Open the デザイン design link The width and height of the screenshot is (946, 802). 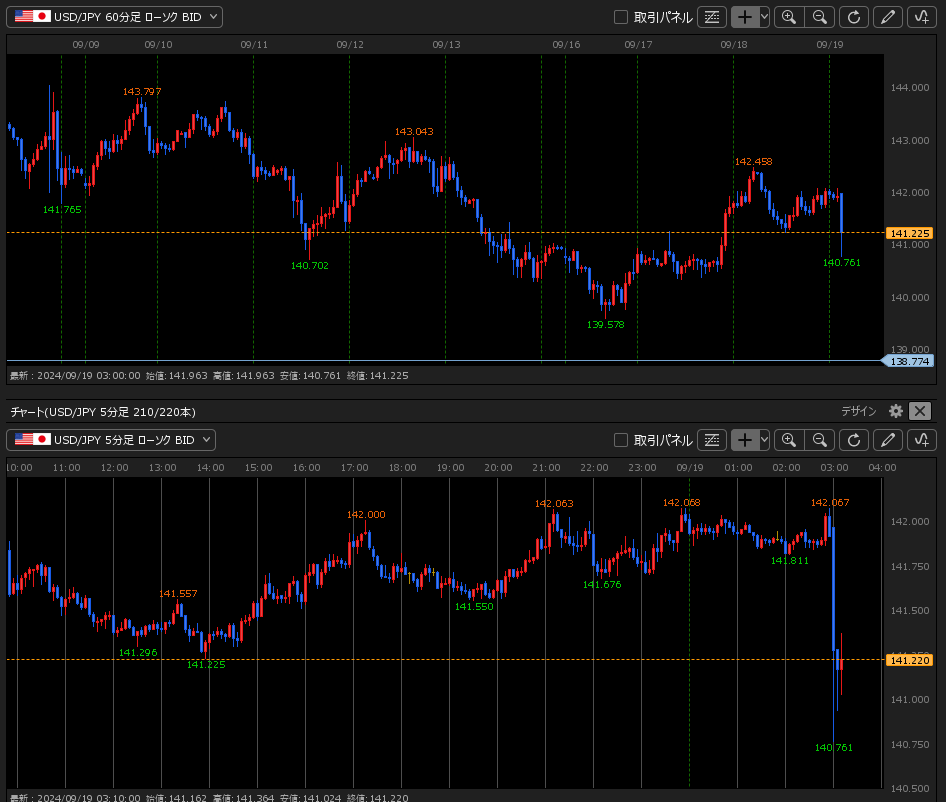coord(859,411)
